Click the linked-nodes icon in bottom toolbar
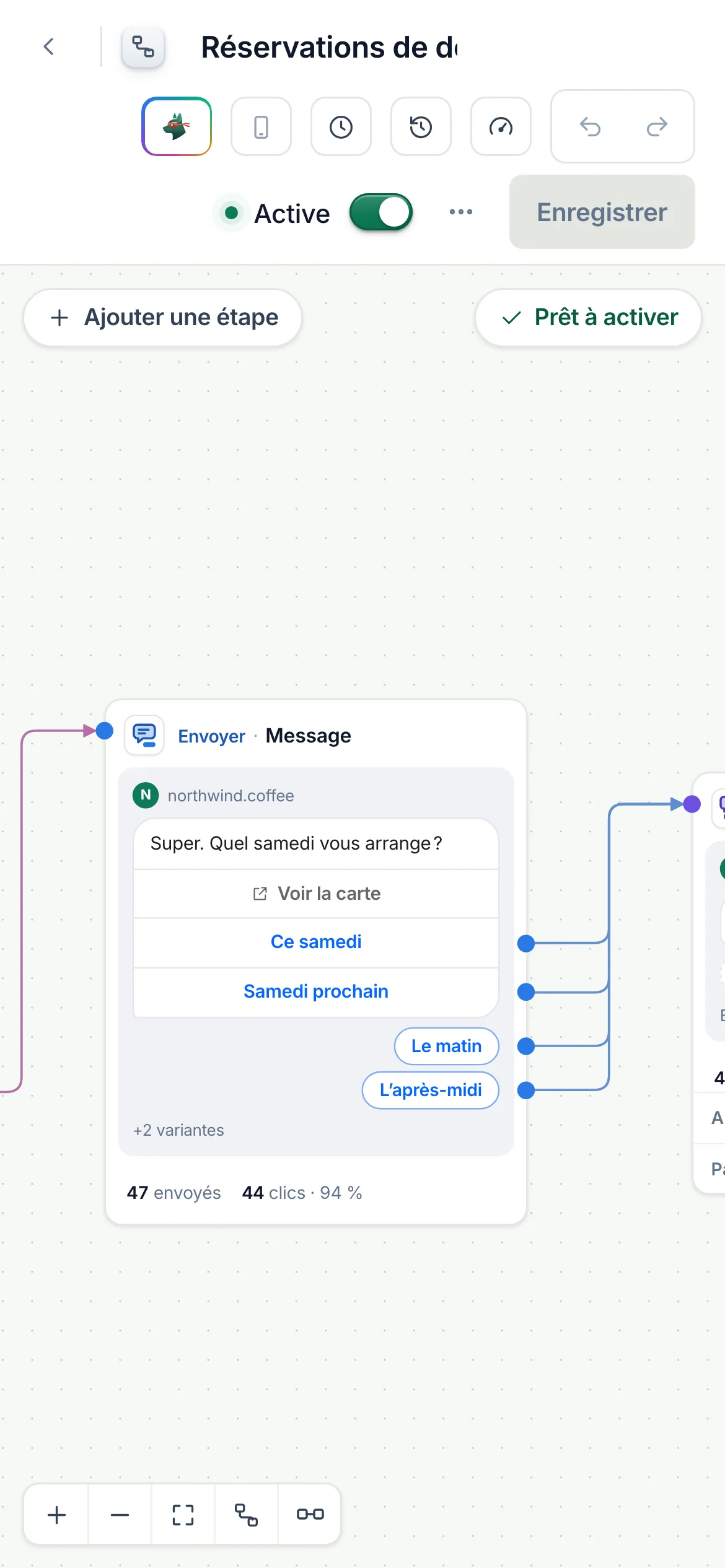The width and height of the screenshot is (725, 1568). pyautogui.click(x=310, y=1515)
